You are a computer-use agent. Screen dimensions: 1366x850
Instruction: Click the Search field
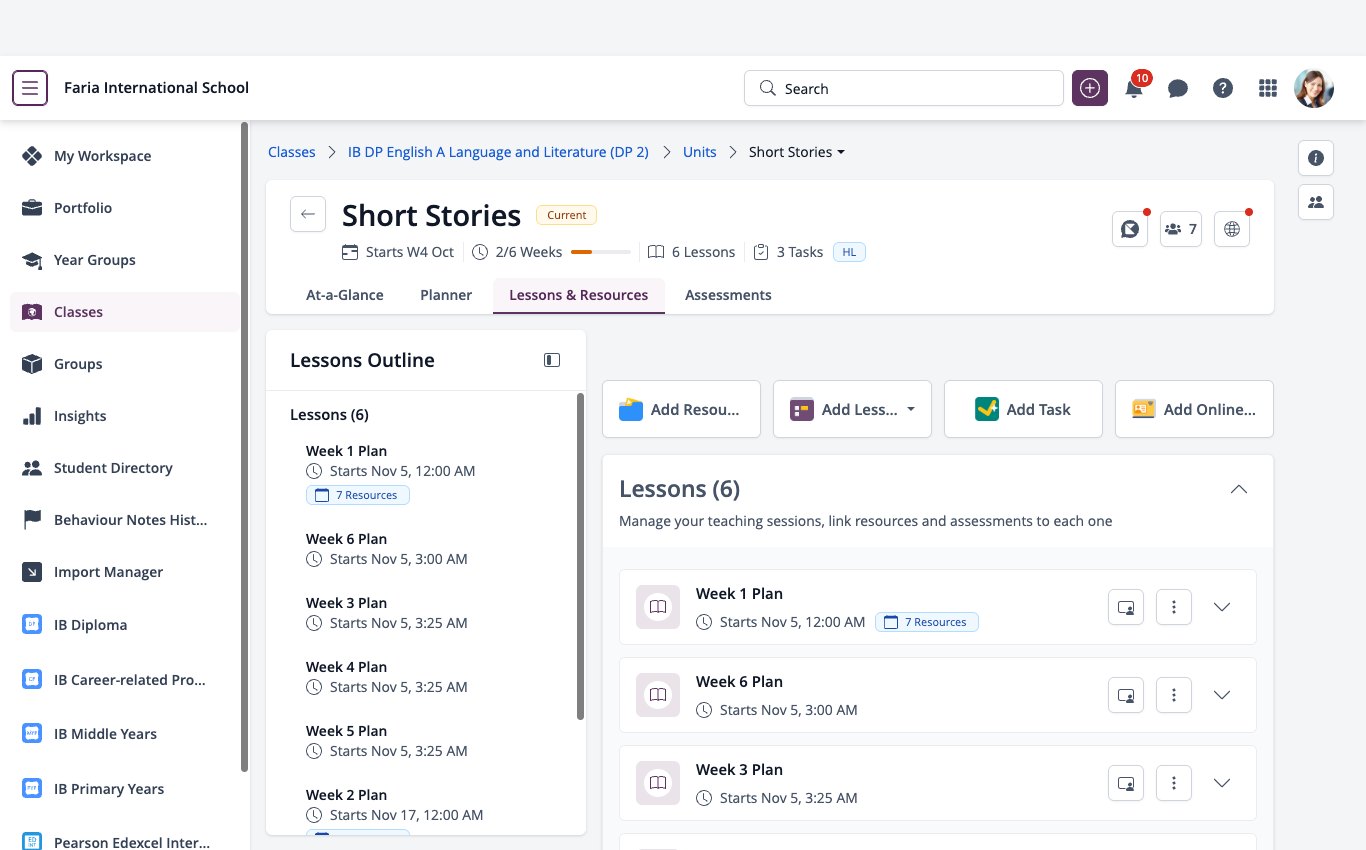(x=904, y=88)
